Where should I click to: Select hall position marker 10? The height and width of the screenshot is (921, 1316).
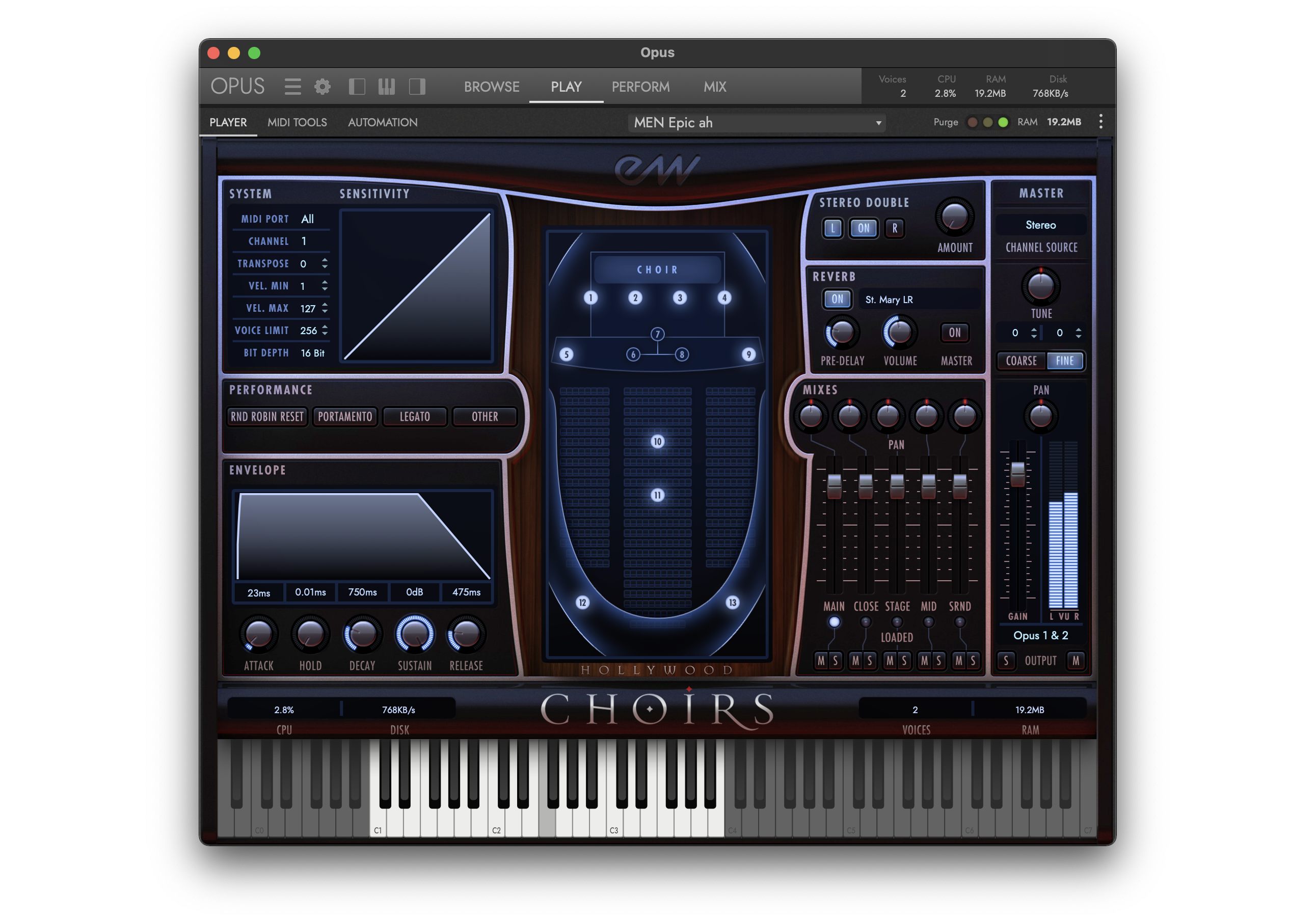657,441
